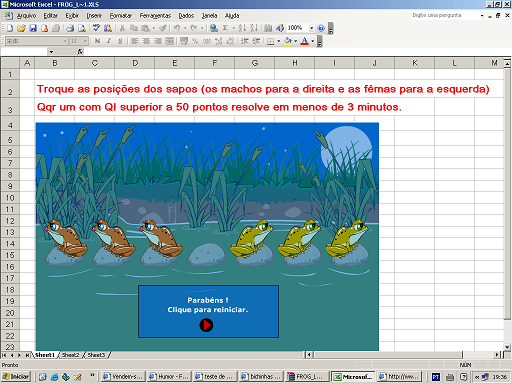Open a file with the folder icon
Screen dimensions: 512x384
click(x=21, y=28)
